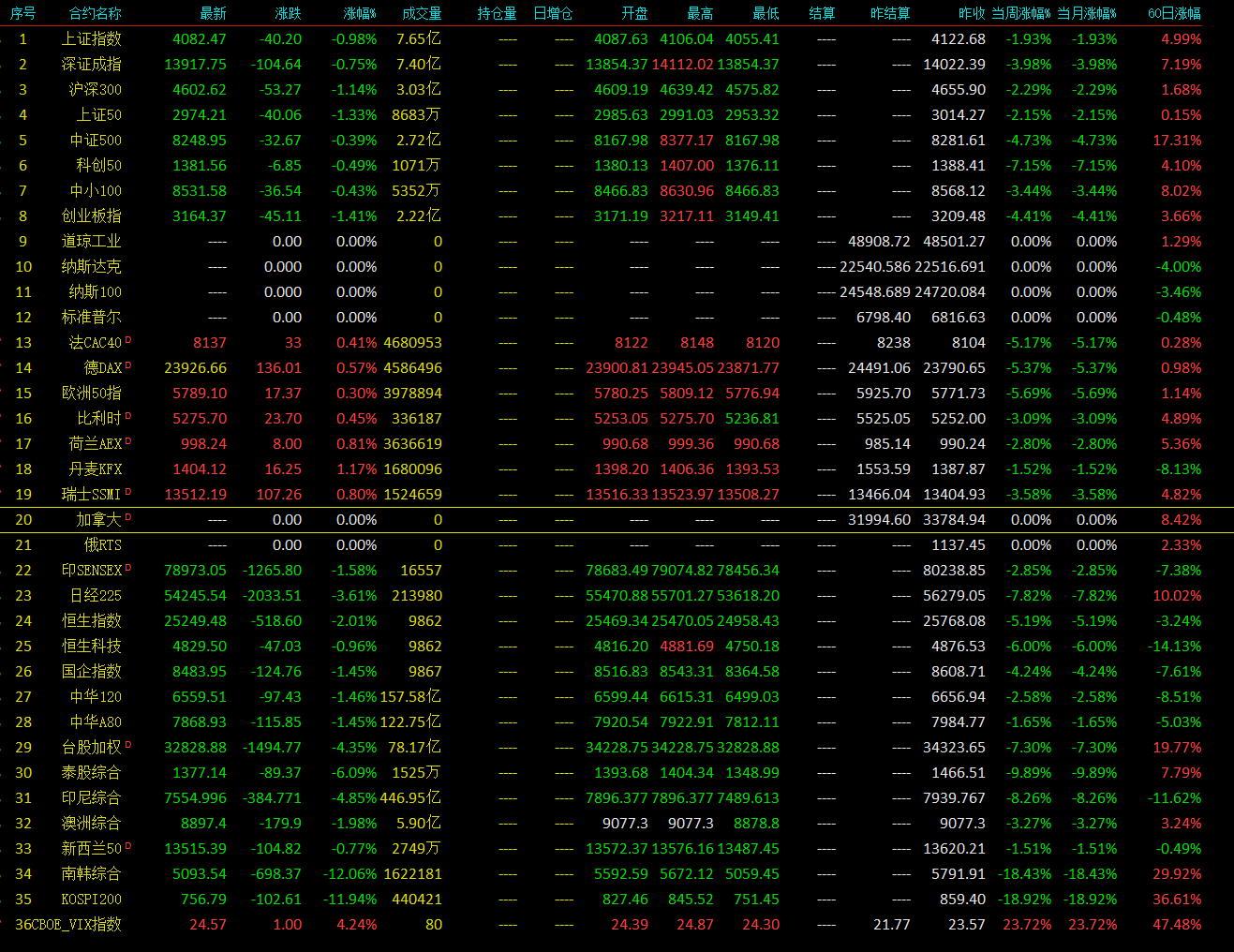
Task: Select the KOSPI200 row name
Action: pos(92,900)
